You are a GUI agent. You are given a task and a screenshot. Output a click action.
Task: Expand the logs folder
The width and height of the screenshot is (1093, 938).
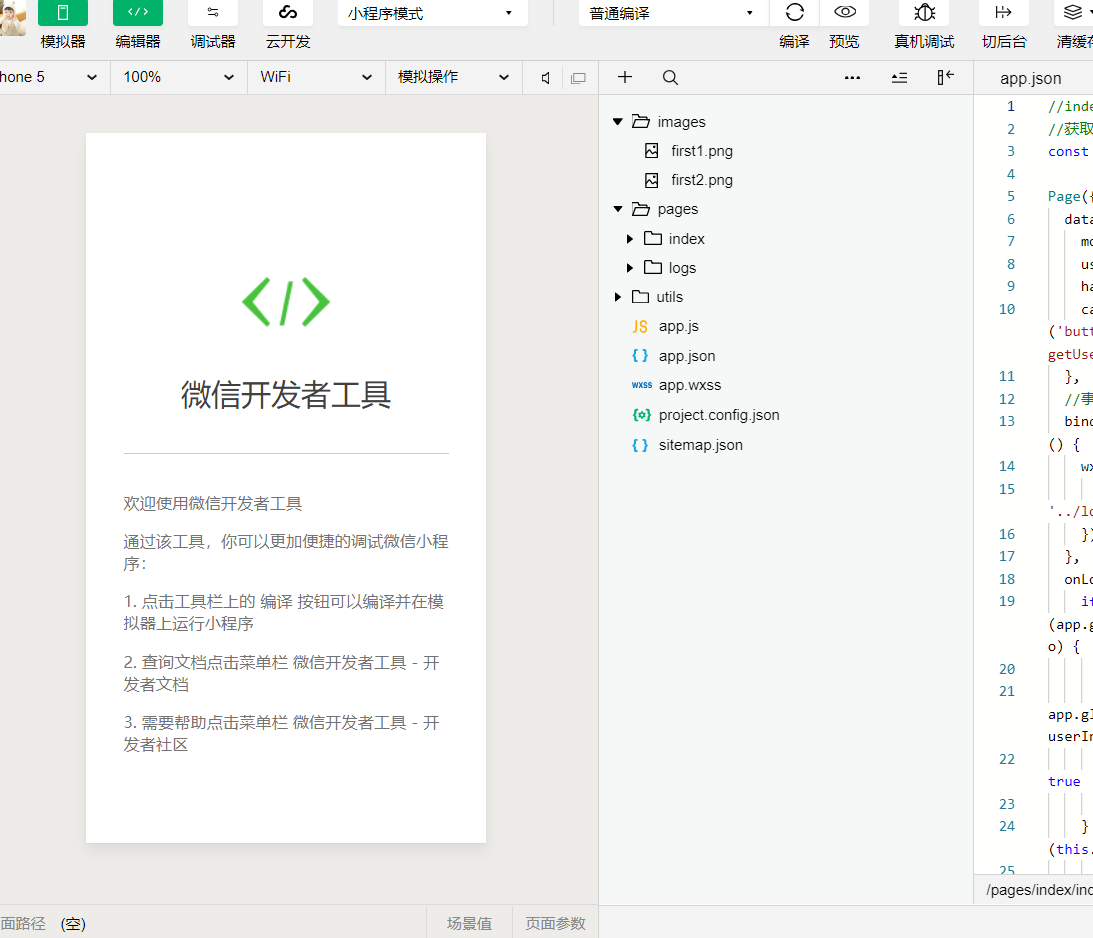coord(629,268)
